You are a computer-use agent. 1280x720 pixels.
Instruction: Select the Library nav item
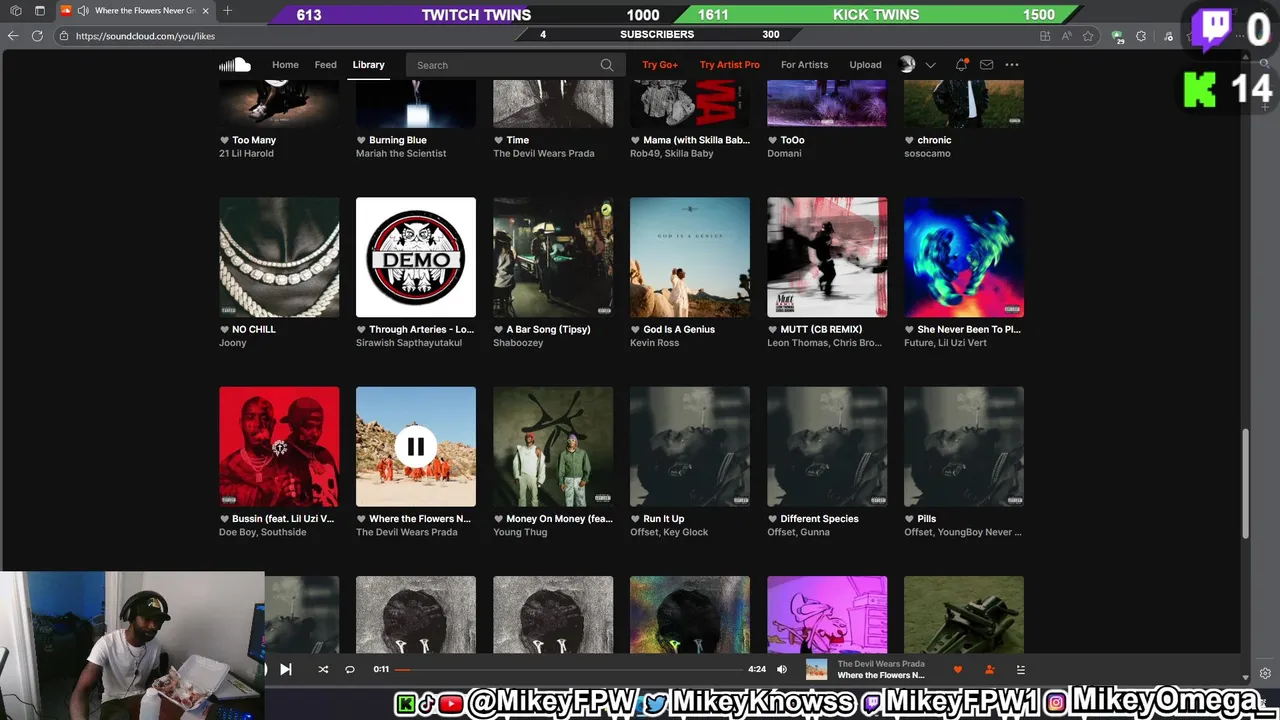(x=368, y=65)
